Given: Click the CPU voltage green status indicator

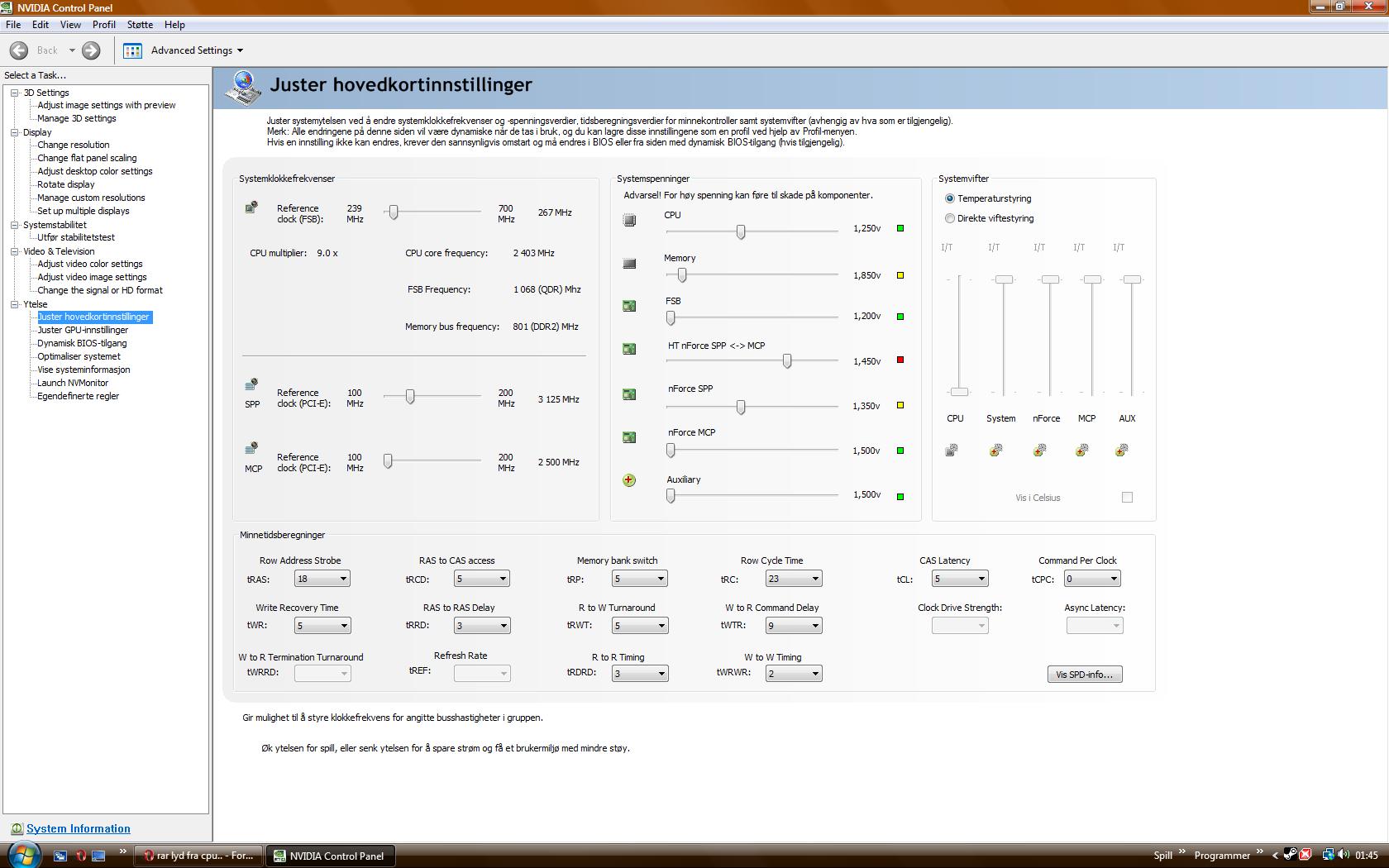Looking at the screenshot, I should pyautogui.click(x=900, y=228).
